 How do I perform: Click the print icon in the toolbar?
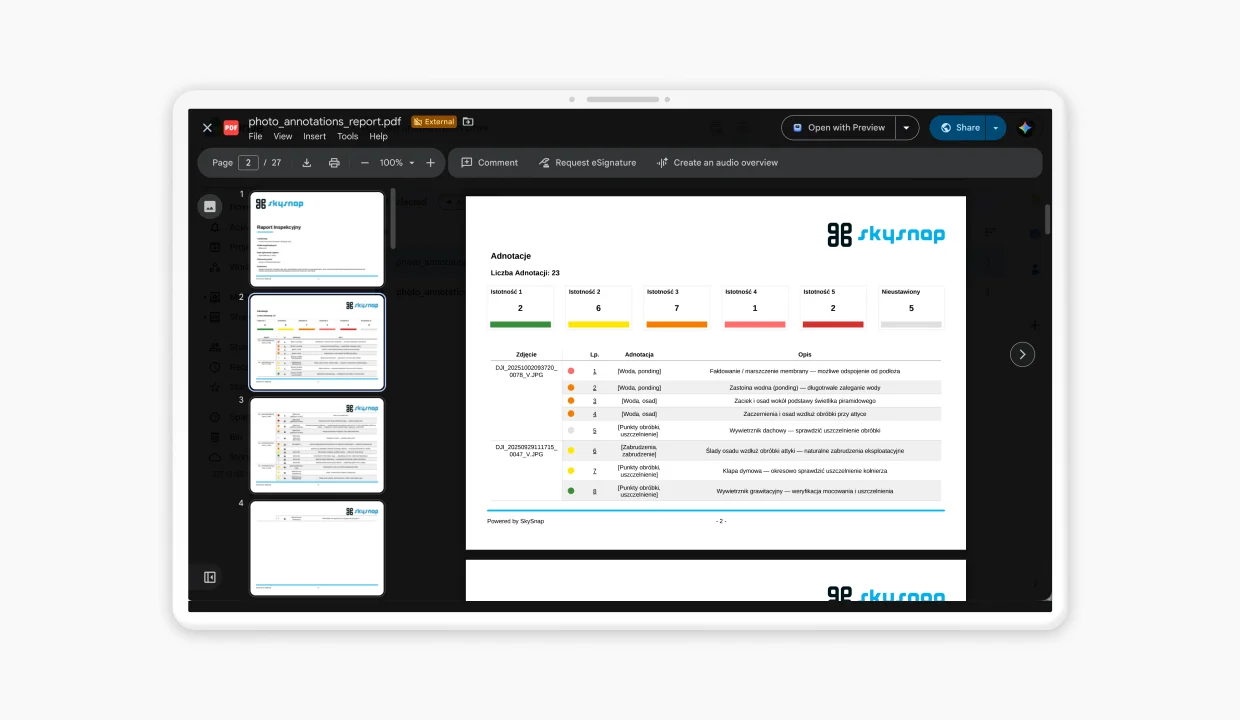pos(334,163)
